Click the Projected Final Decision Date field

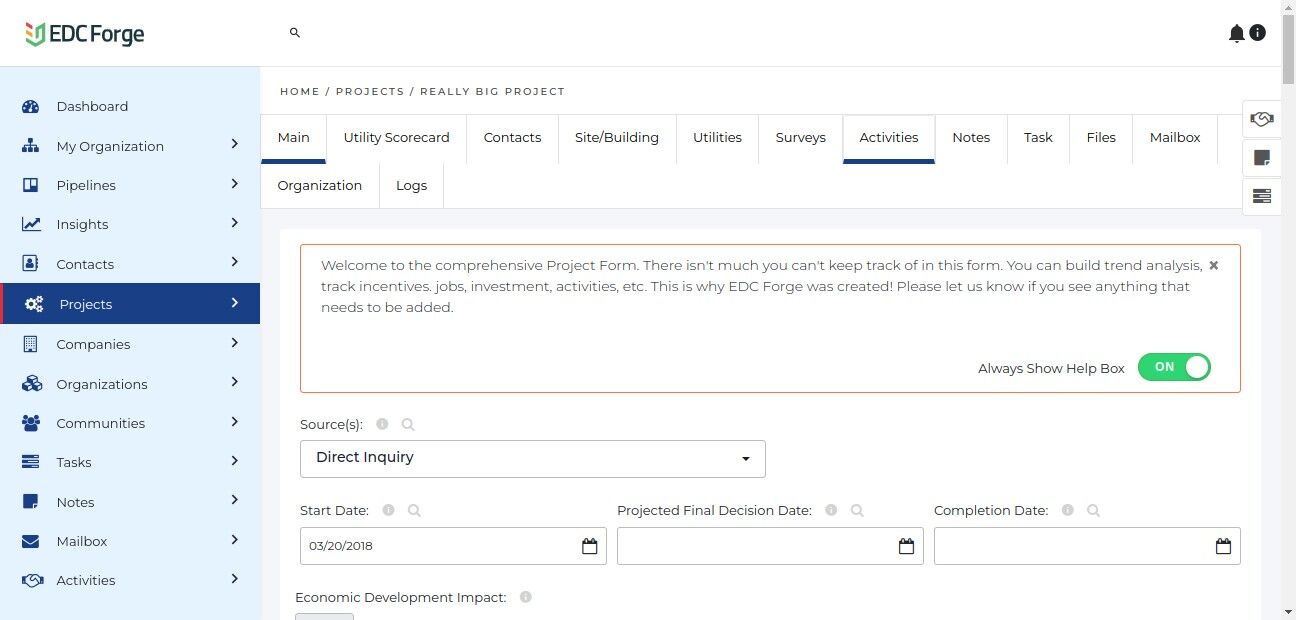pyautogui.click(x=756, y=546)
